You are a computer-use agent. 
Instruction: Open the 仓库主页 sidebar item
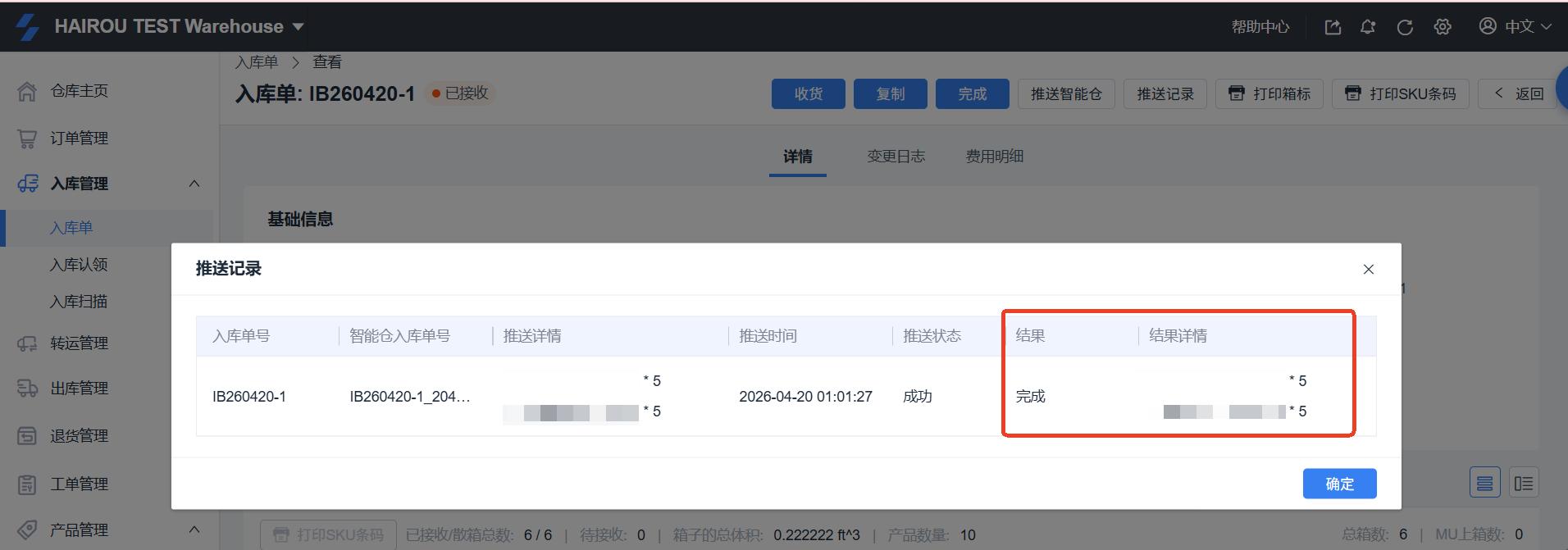click(x=79, y=91)
